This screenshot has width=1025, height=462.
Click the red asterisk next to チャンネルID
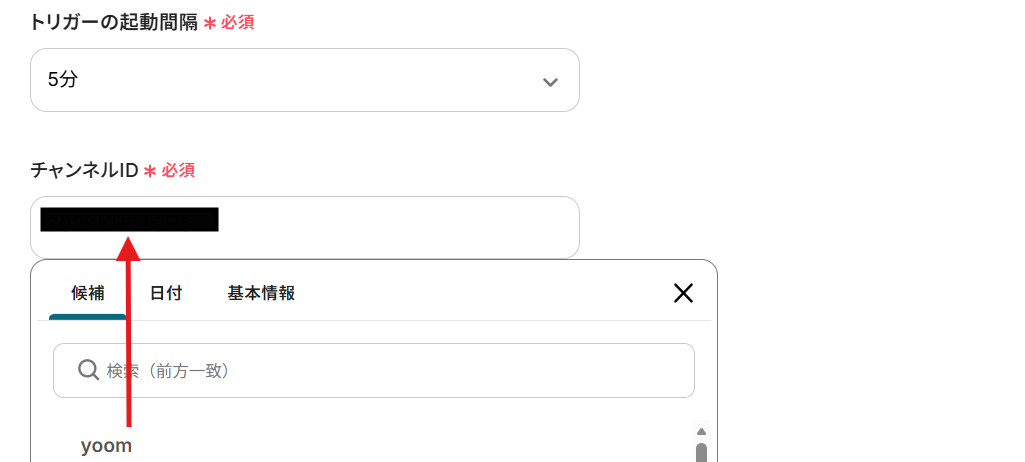click(x=150, y=171)
